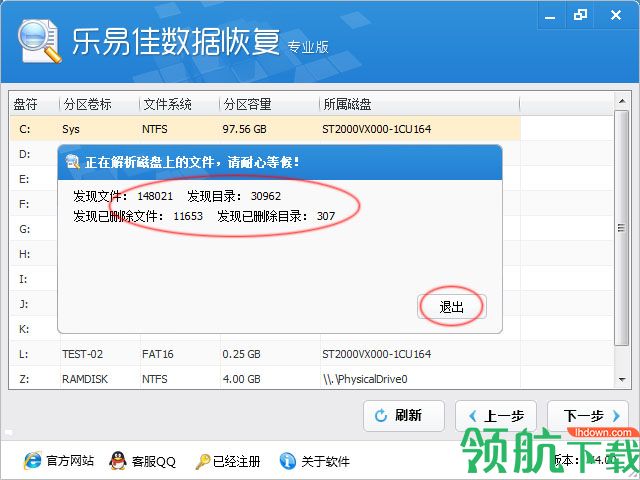Image resolution: width=640 pixels, height=480 pixels.
Task: Click the \\.\PhysicalDrive0 disk cell
Action: [365, 379]
